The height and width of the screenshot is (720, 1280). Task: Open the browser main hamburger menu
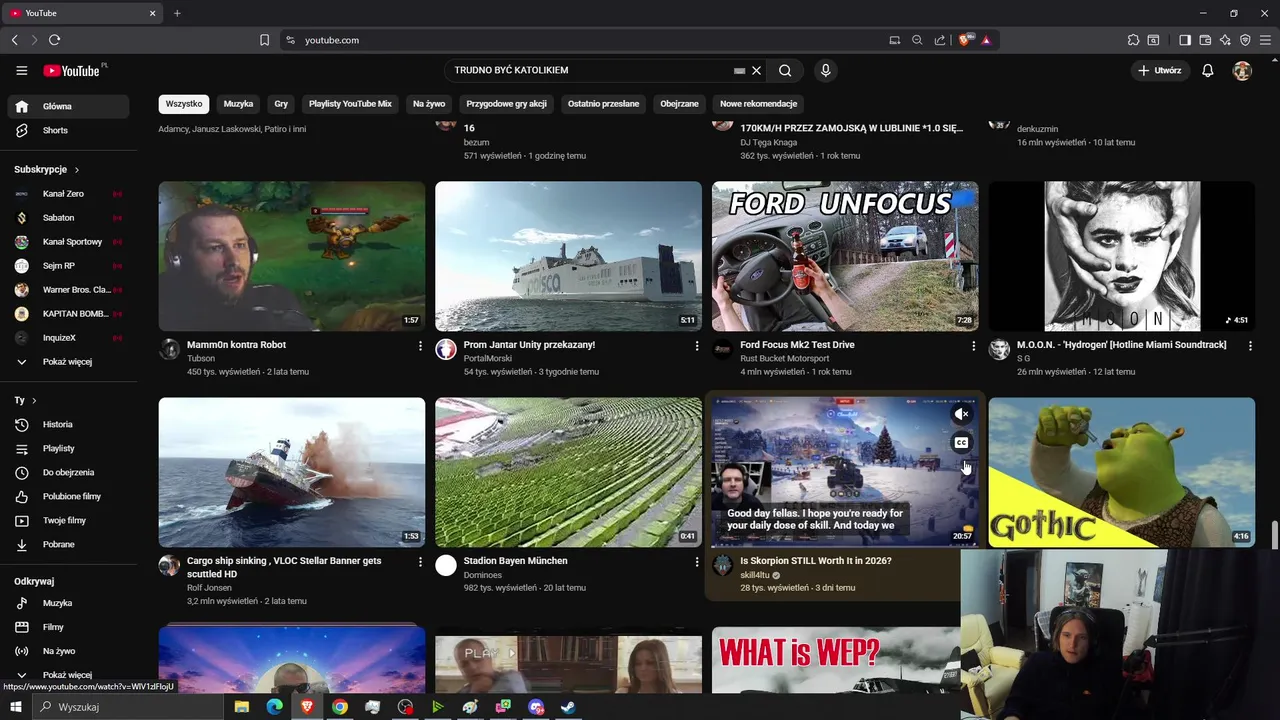tap(1265, 40)
